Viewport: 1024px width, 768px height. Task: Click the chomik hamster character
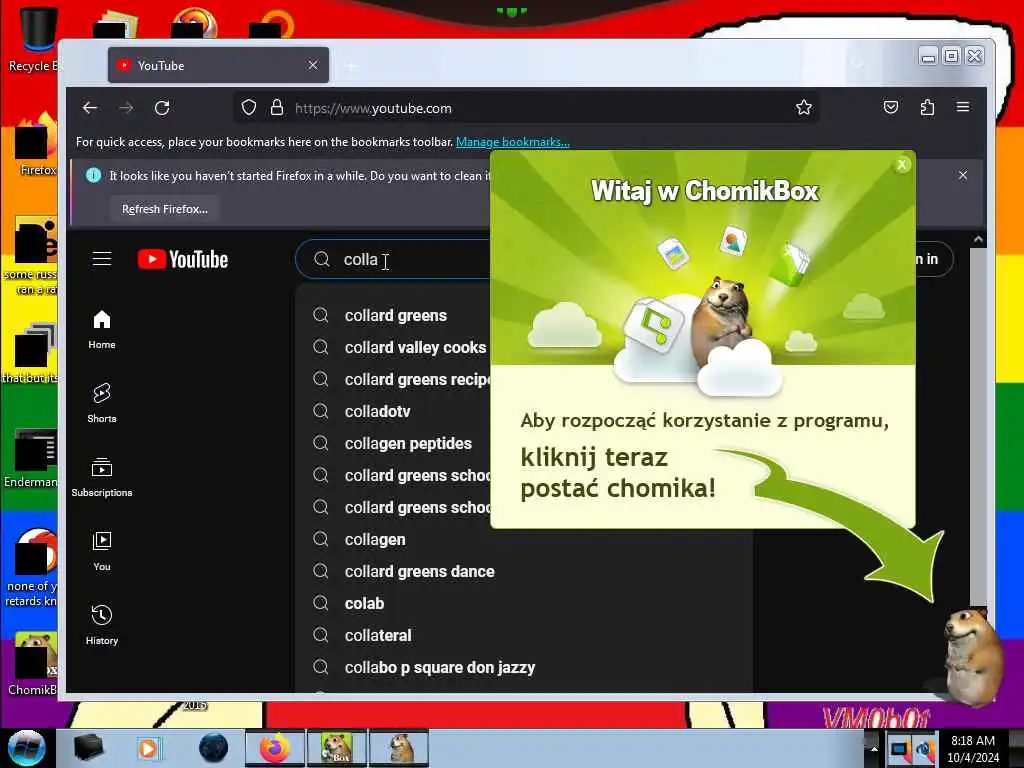(x=972, y=656)
